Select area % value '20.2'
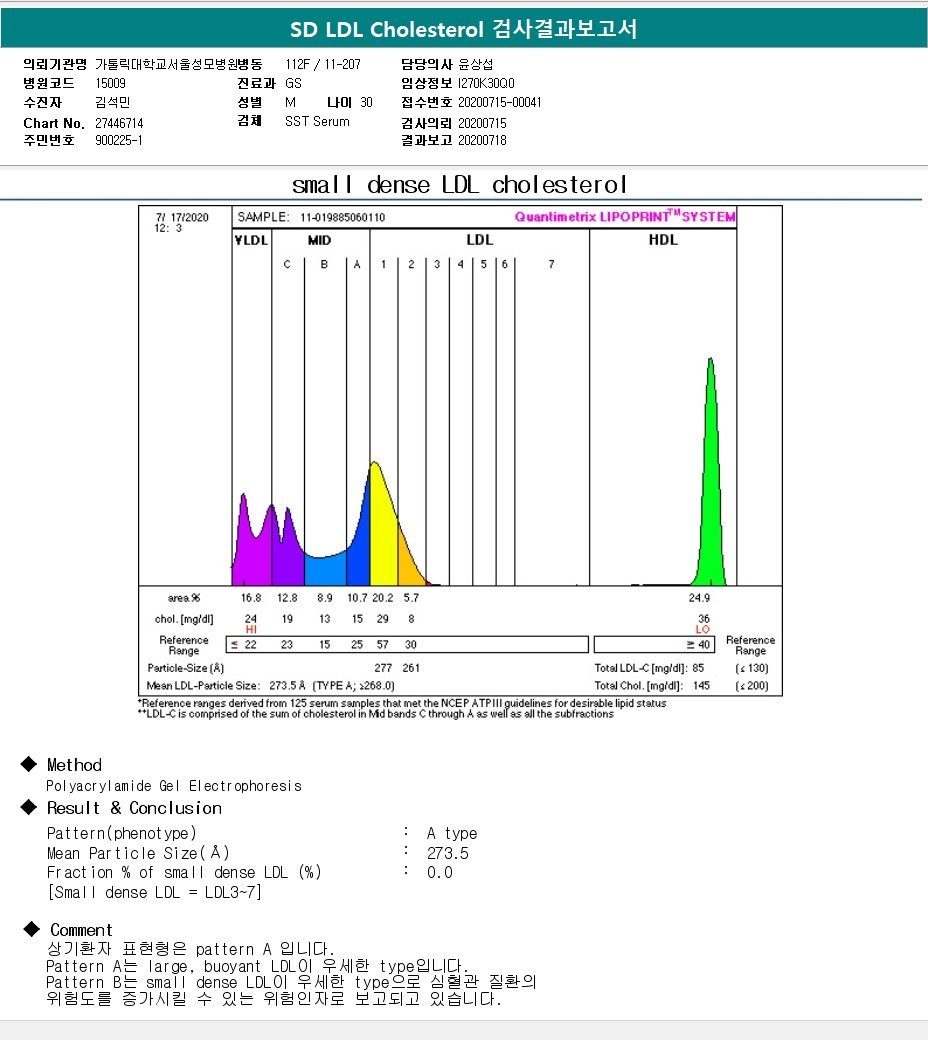 (382, 598)
